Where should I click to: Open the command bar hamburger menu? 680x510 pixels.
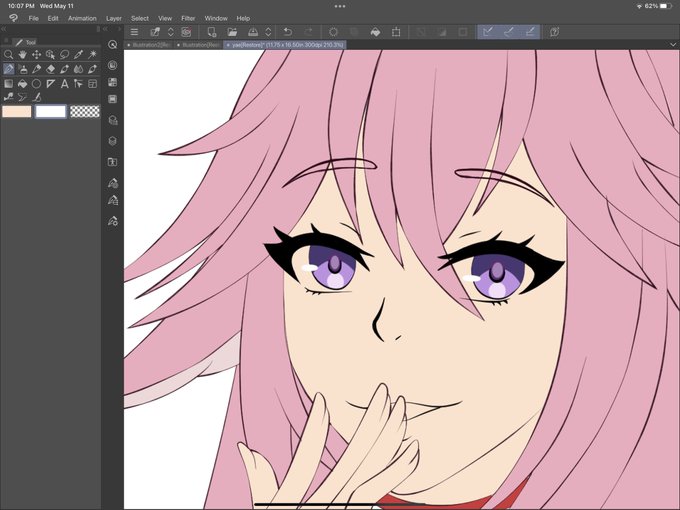134,32
